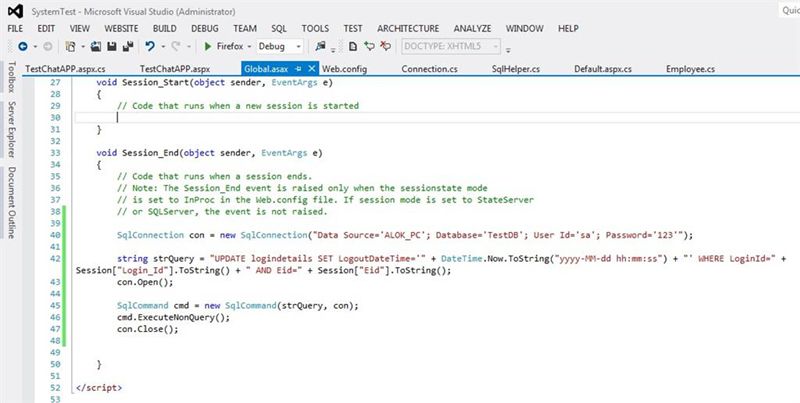
Task: Open the ARCHITECTURE menu
Action: (408, 29)
